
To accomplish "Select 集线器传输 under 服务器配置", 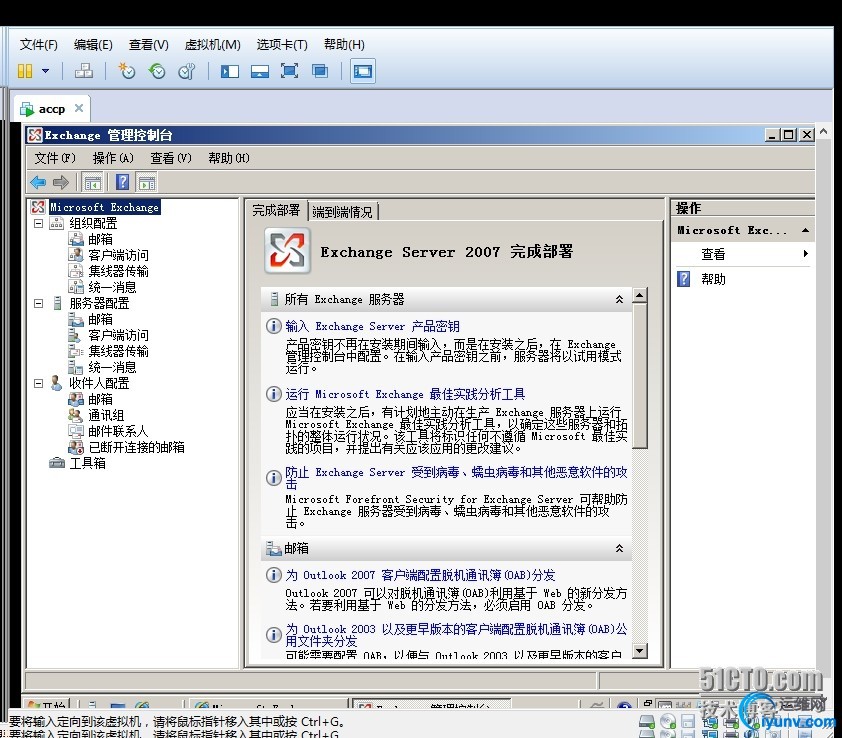I will coord(118,351).
